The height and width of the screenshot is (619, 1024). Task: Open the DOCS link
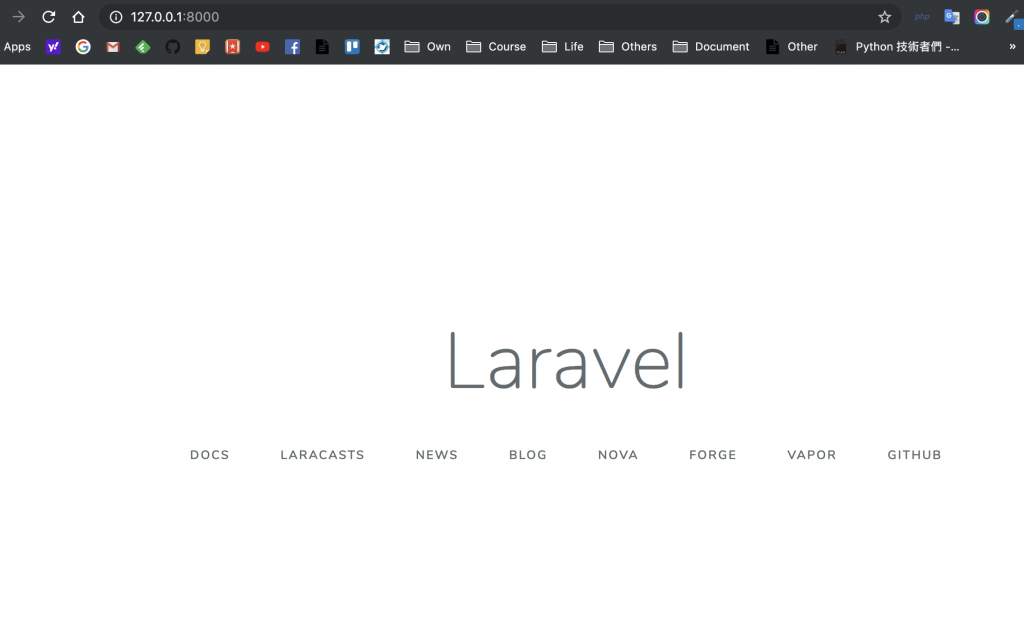click(x=210, y=454)
